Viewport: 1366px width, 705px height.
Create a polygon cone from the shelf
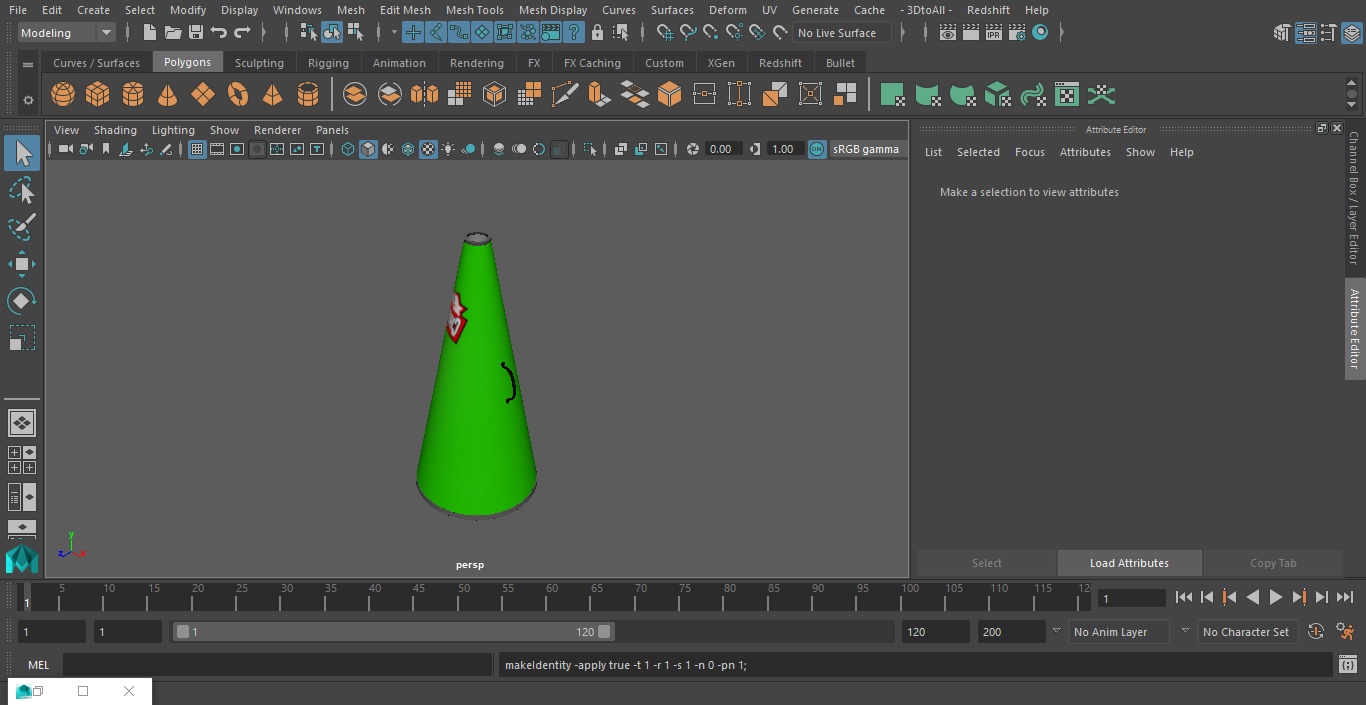(168, 95)
